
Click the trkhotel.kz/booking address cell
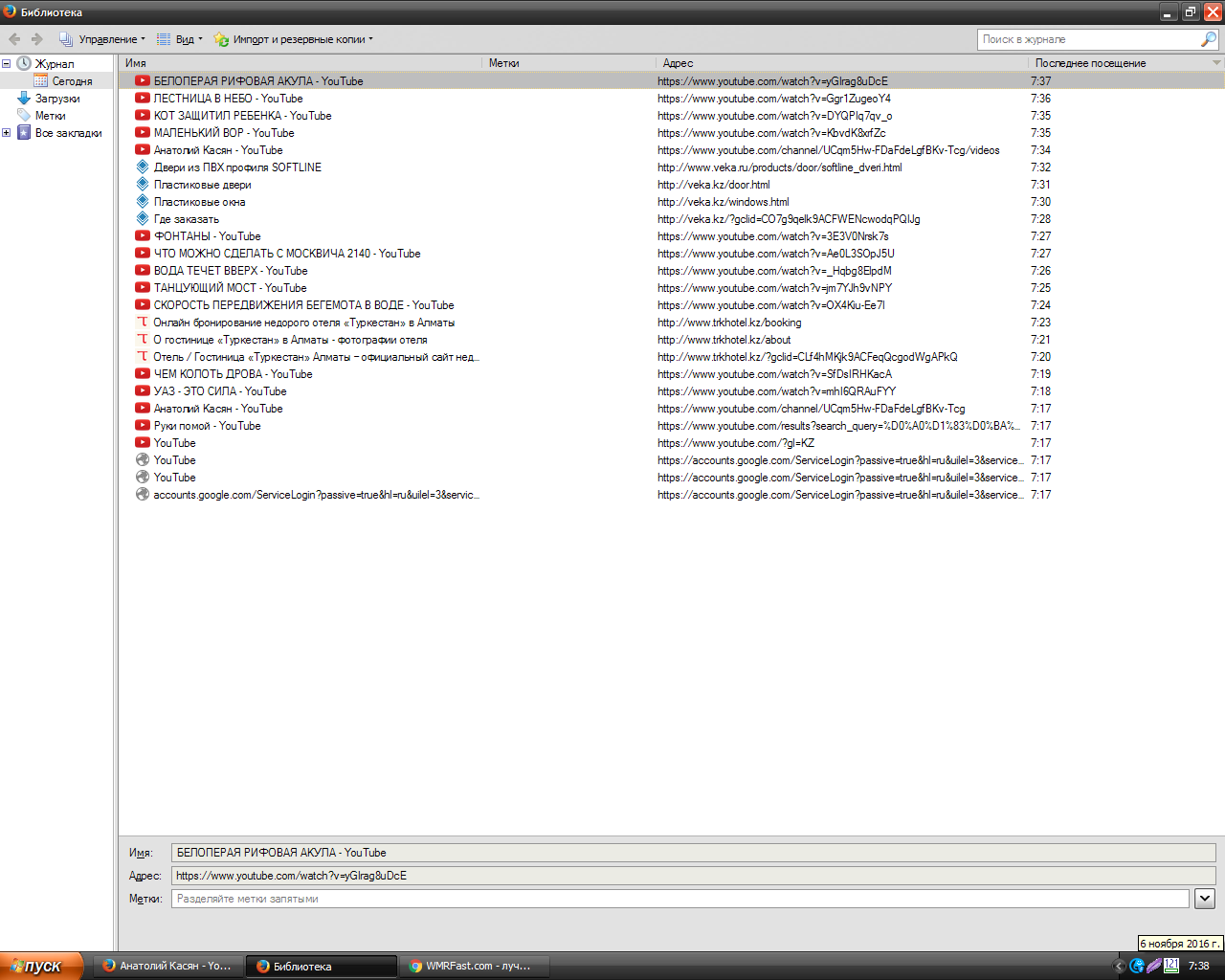[729, 323]
